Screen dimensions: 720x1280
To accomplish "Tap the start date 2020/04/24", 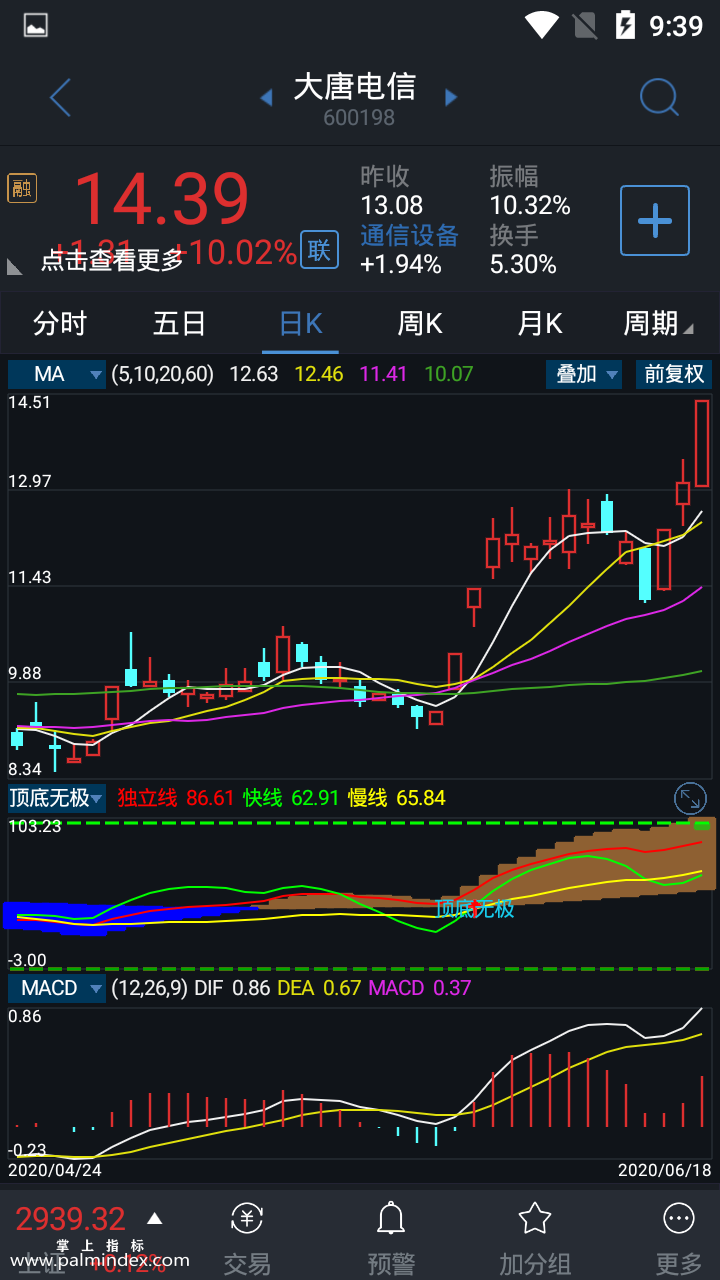I will coord(55,1169).
